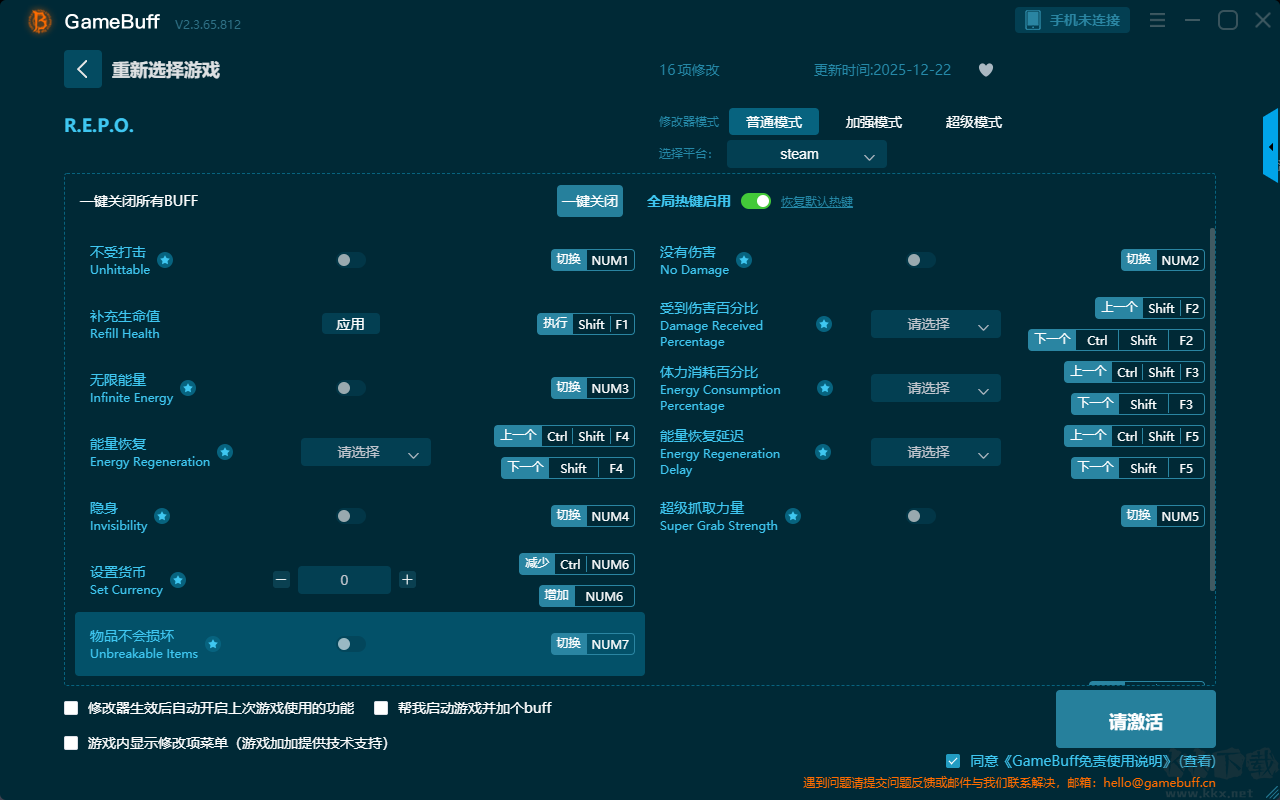Screen dimensions: 1280x800
Task: Toggle the Unbreakable Items switch
Action: pos(350,644)
